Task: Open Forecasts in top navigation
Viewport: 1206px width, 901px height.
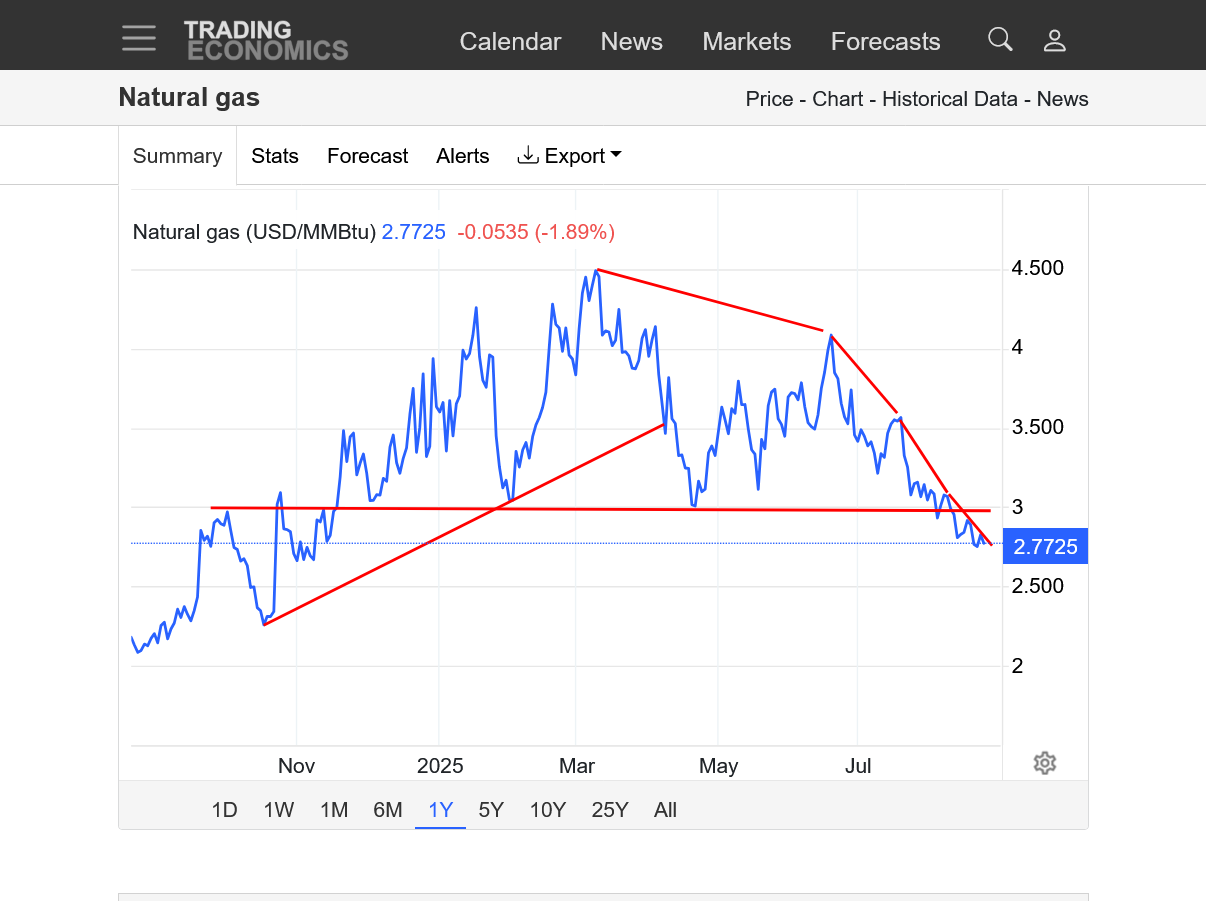Action: (x=885, y=41)
